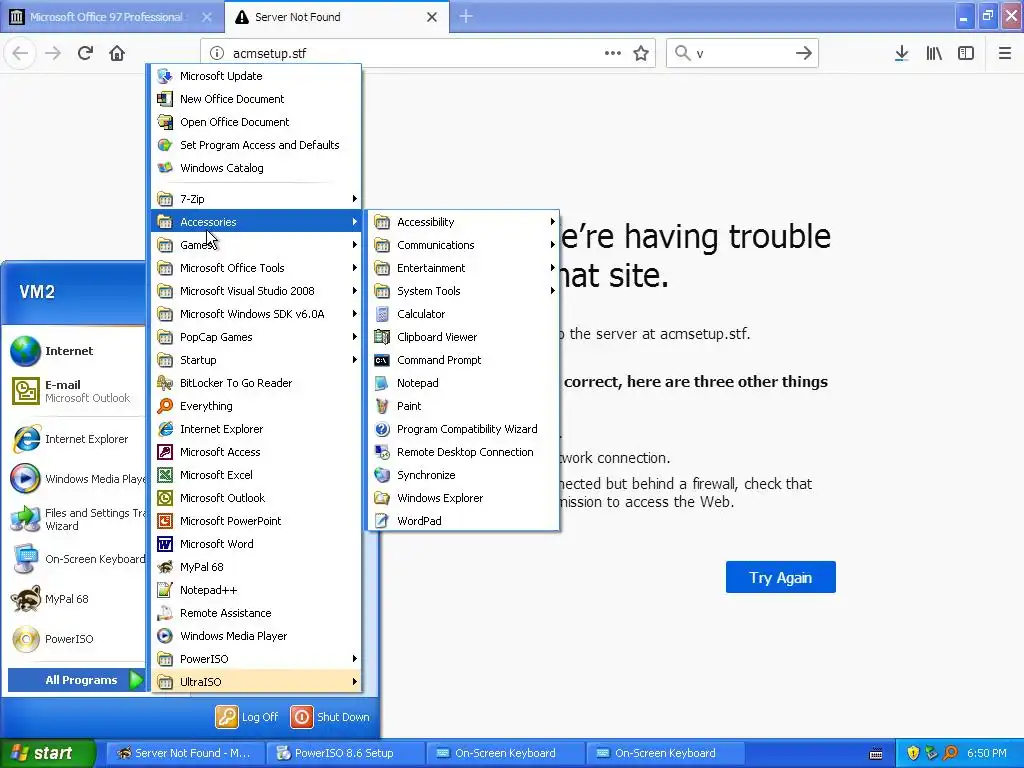Click Log Off button

pyautogui.click(x=247, y=717)
